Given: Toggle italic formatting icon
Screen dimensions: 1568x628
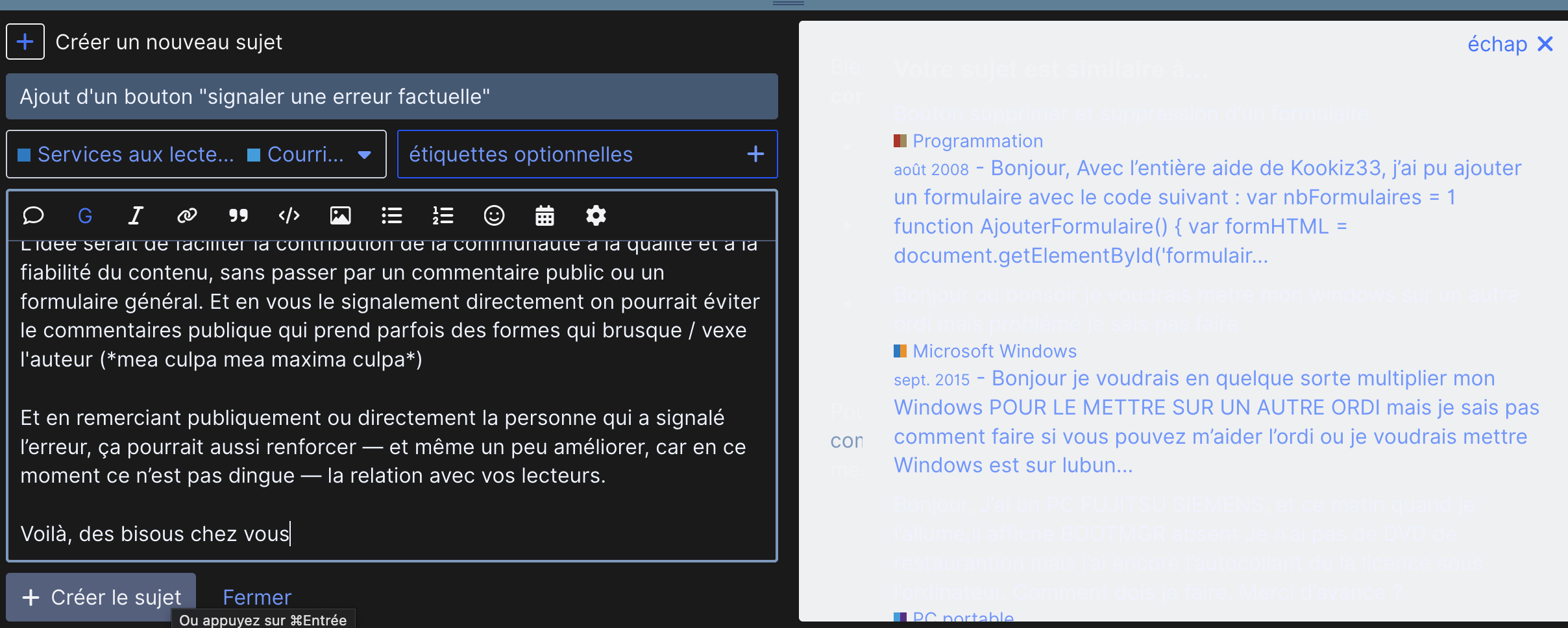Looking at the screenshot, I should [136, 215].
